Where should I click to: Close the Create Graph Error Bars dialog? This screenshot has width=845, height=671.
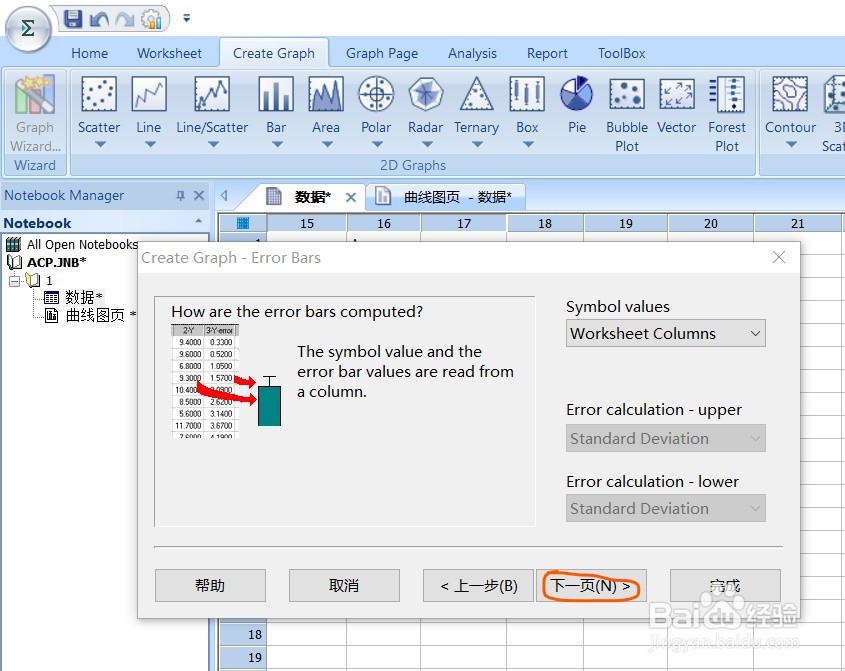(x=779, y=258)
